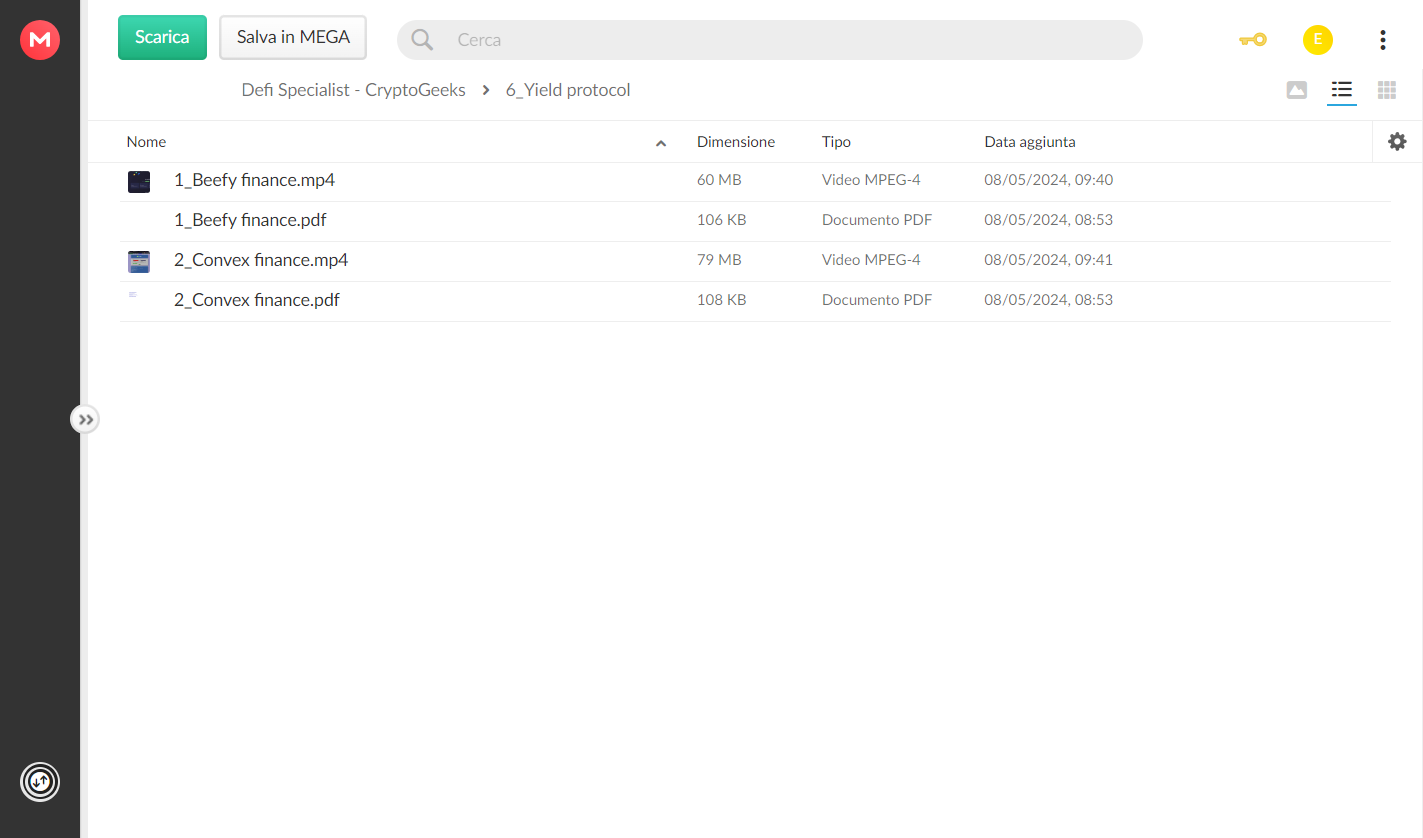The image size is (1423, 838).
Task: Select the list view icon
Action: 1342,90
